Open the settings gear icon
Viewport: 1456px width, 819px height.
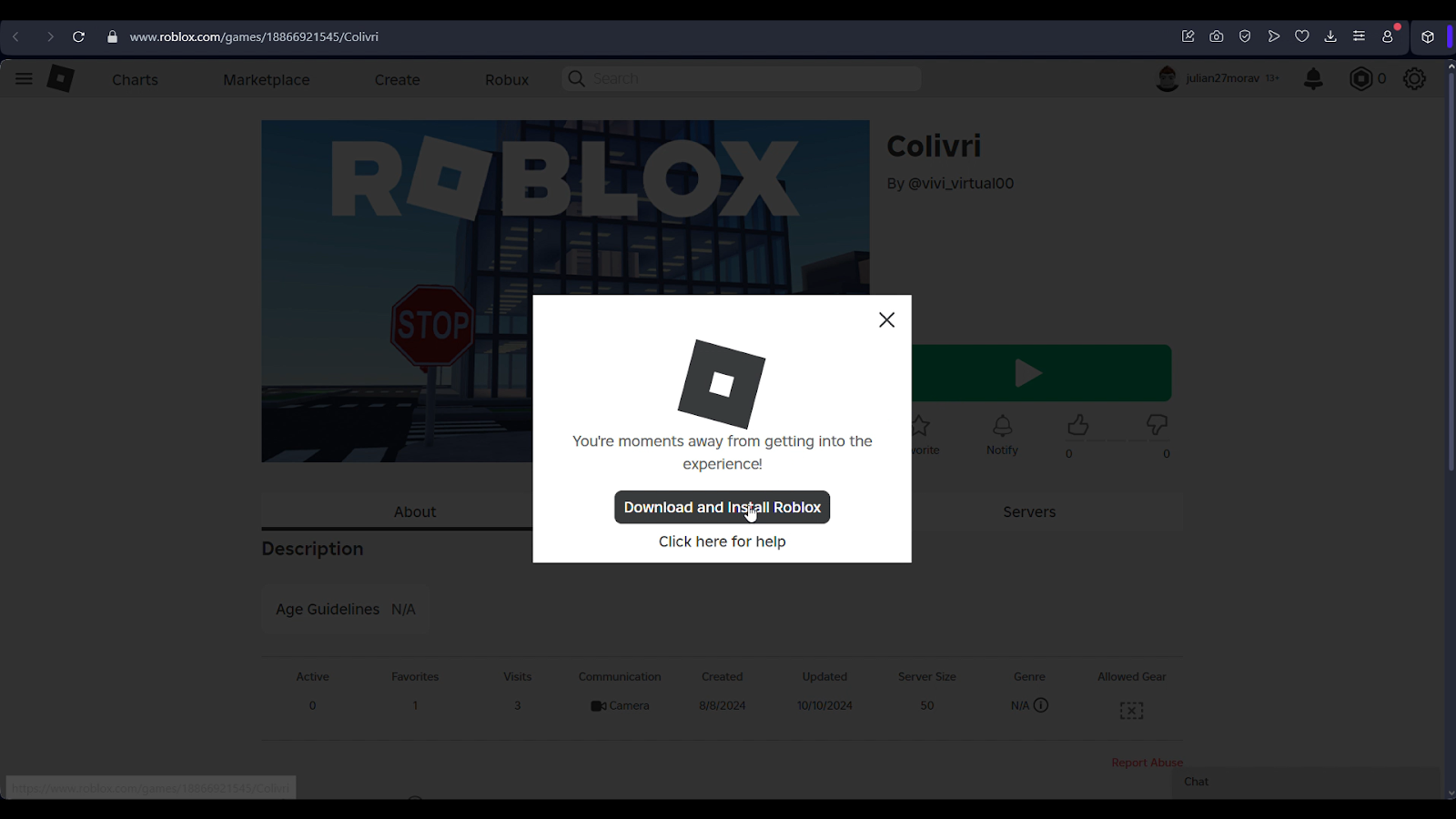[x=1414, y=78]
